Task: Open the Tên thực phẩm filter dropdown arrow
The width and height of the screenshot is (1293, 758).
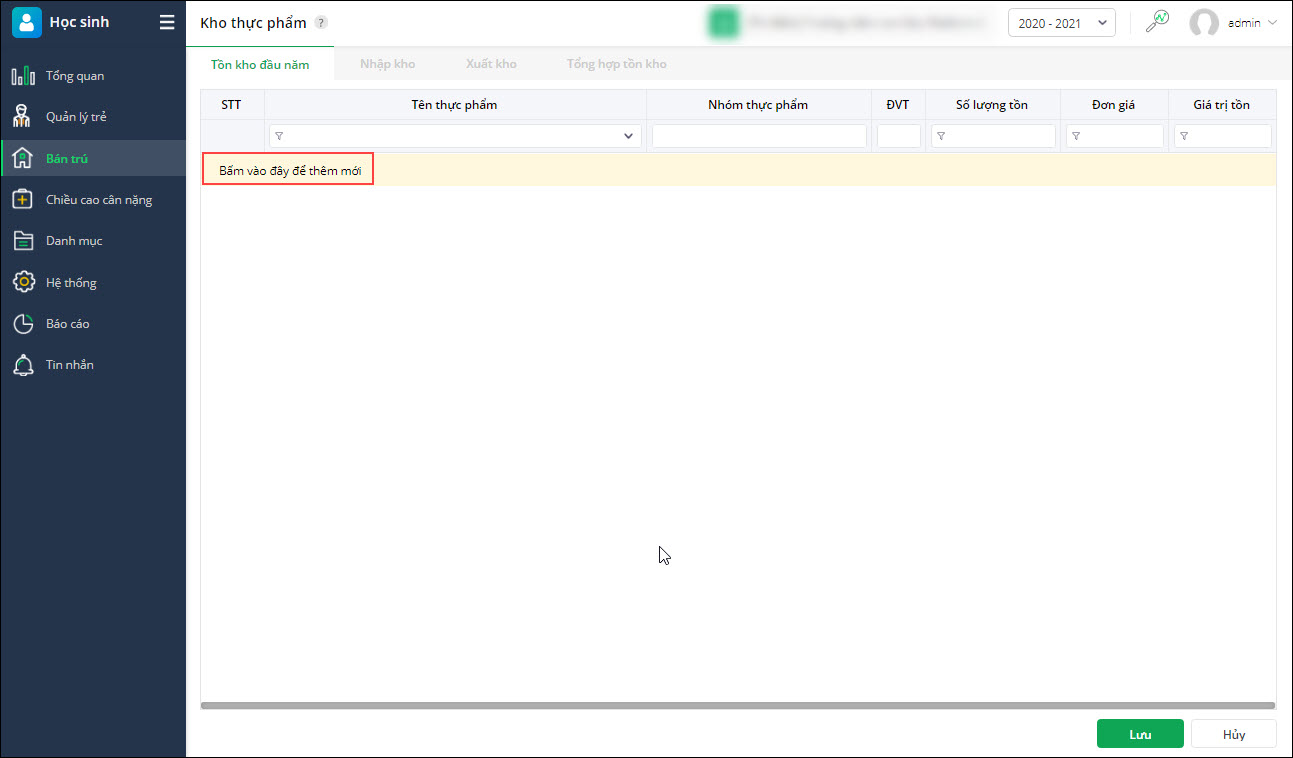Action: tap(629, 136)
